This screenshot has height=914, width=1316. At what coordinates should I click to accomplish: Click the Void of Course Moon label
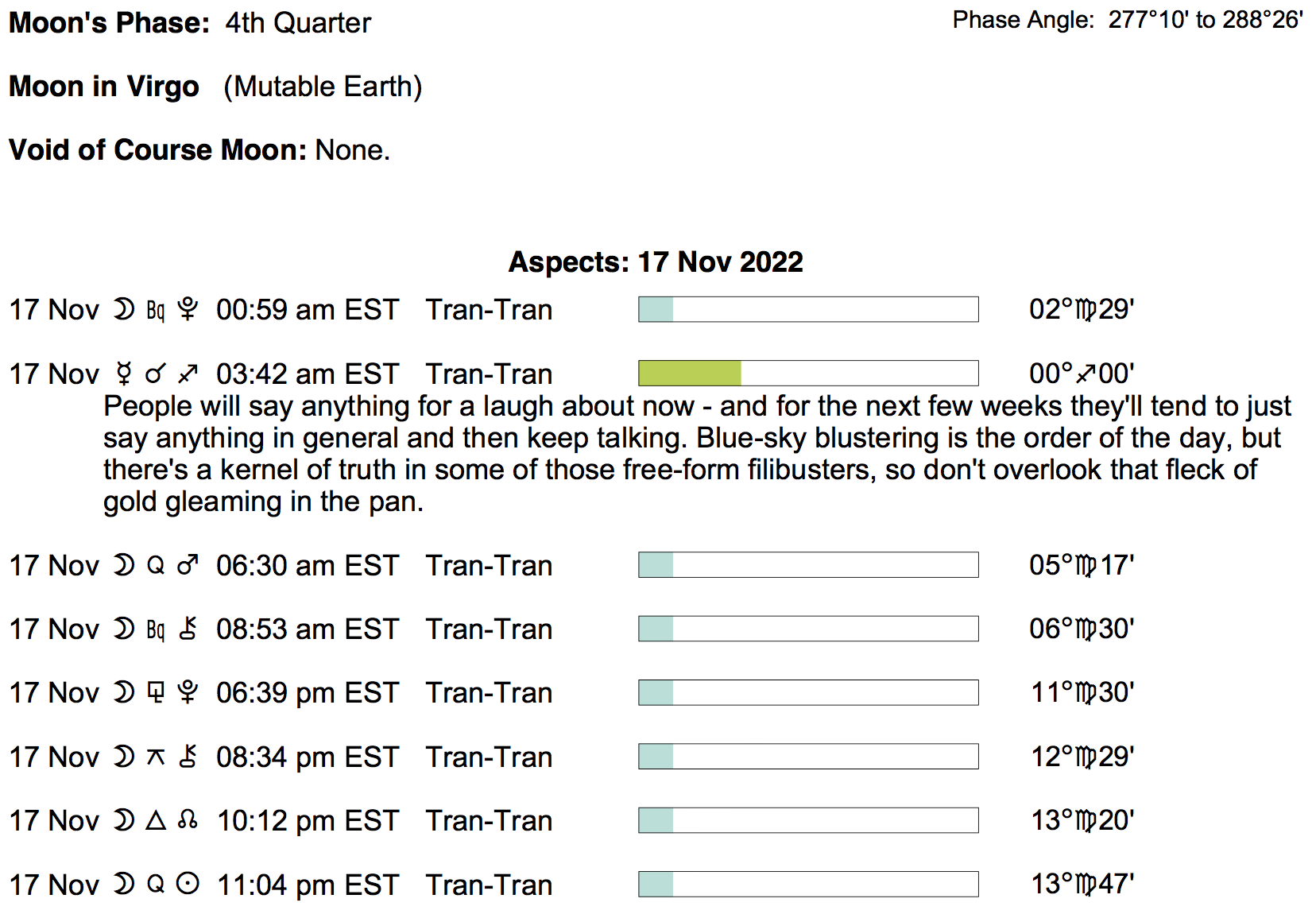click(x=157, y=150)
